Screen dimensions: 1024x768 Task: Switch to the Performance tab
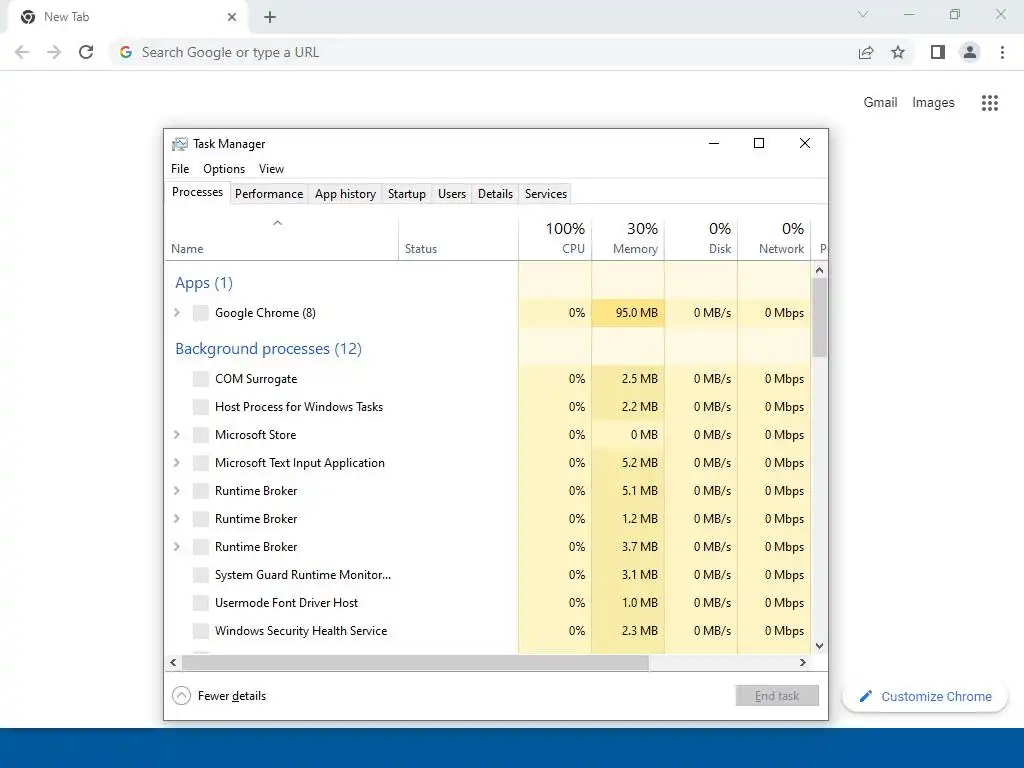pos(269,194)
